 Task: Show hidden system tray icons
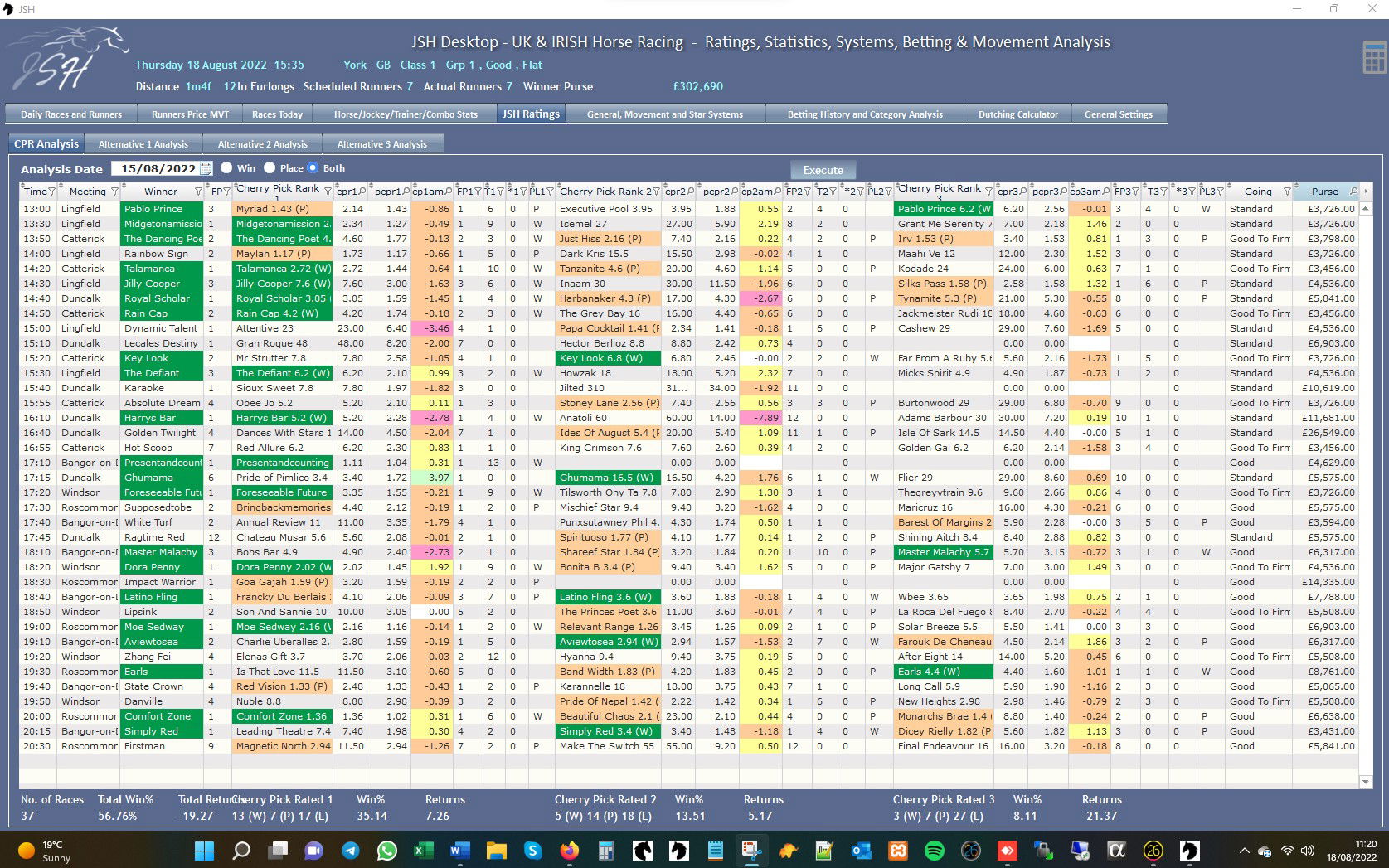pos(1244,851)
